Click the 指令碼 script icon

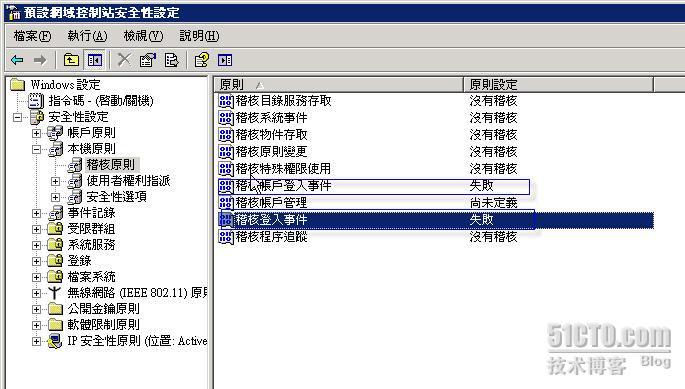pos(36,101)
